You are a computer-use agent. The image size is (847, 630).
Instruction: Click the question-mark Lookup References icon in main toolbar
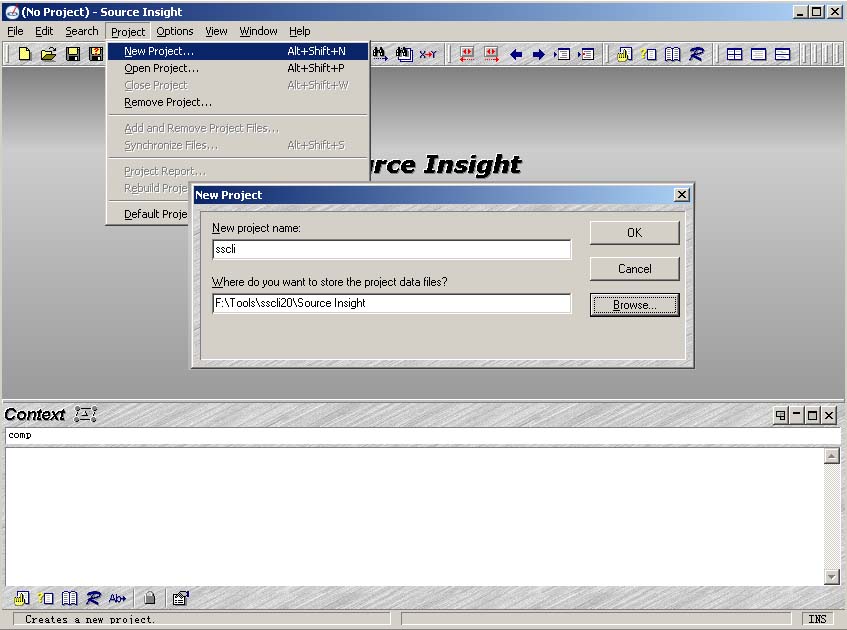pos(648,54)
